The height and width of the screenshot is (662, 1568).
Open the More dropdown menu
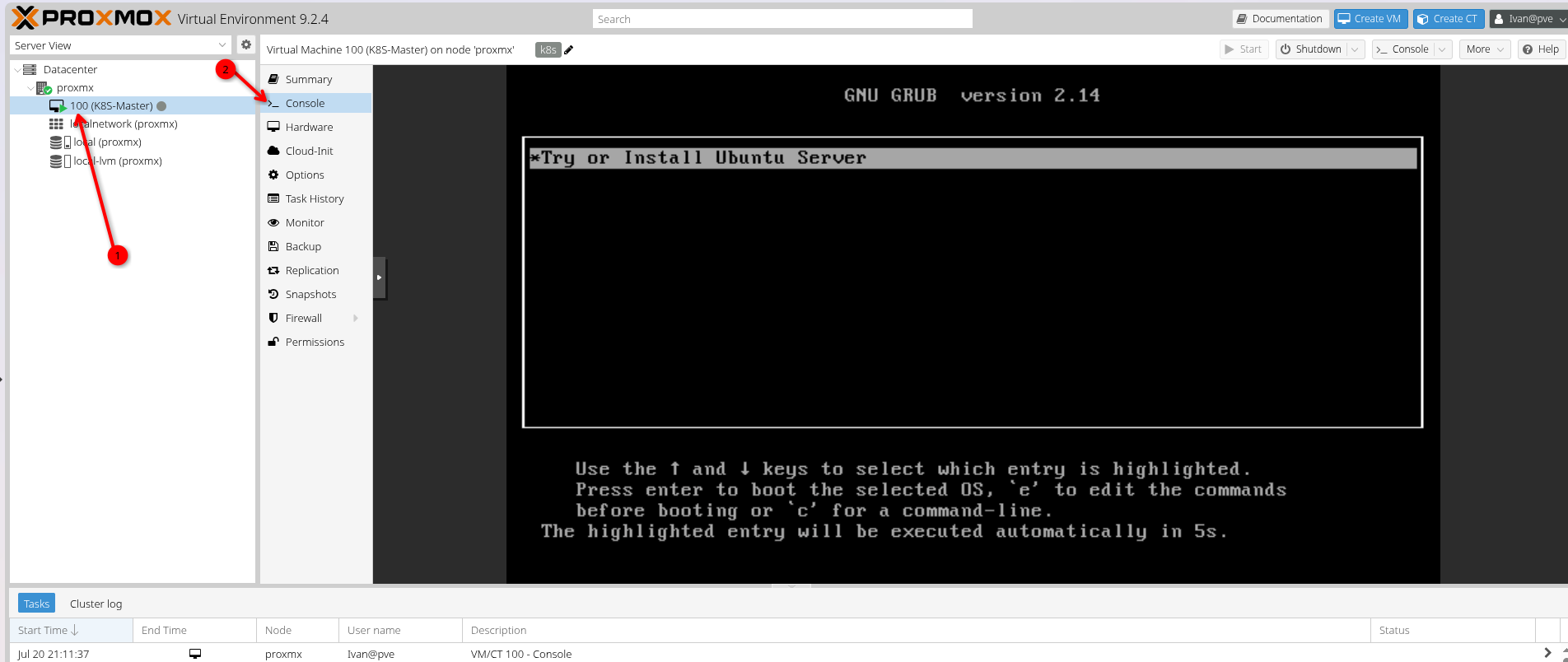[1485, 49]
